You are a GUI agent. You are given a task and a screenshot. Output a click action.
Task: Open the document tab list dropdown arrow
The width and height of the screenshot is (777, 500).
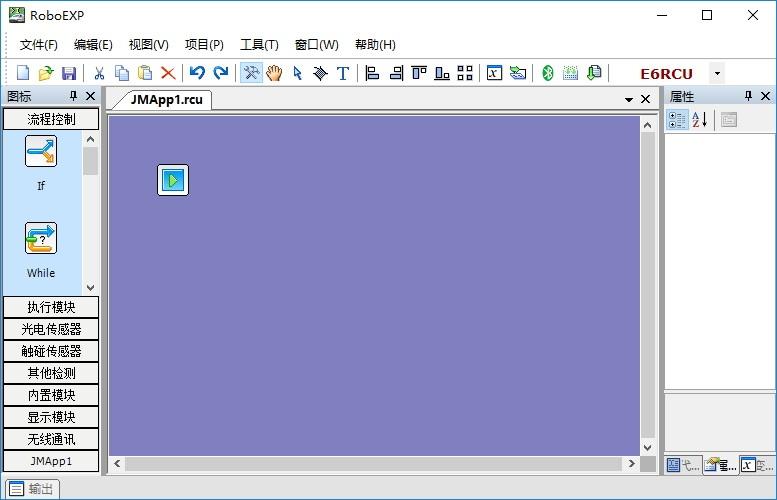[x=629, y=100]
